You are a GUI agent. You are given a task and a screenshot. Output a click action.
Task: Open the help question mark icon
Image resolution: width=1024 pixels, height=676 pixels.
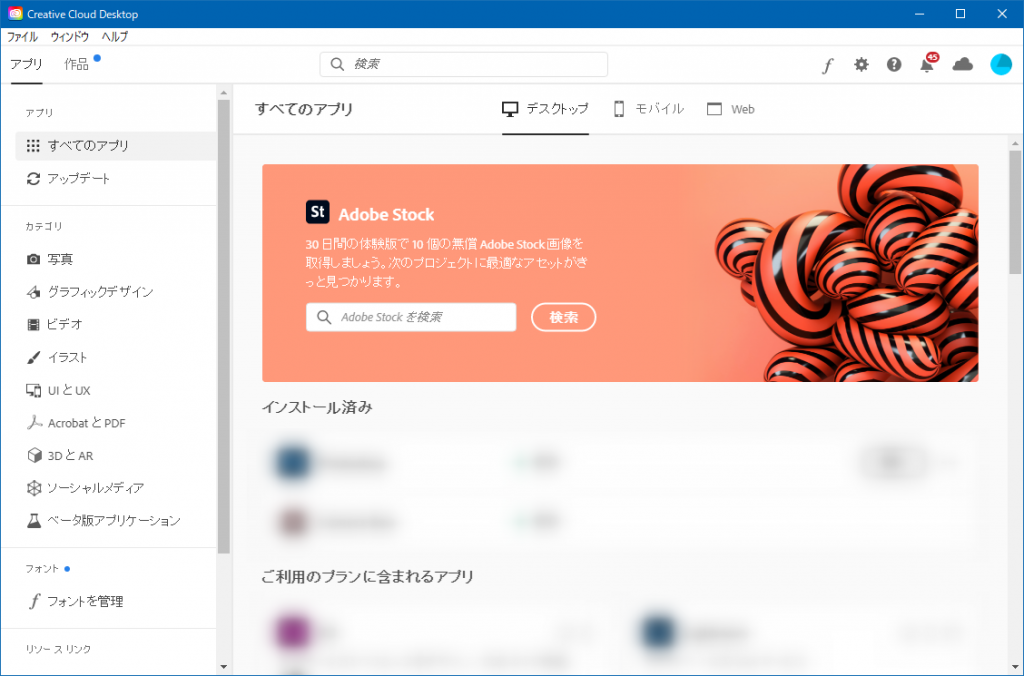(x=894, y=64)
